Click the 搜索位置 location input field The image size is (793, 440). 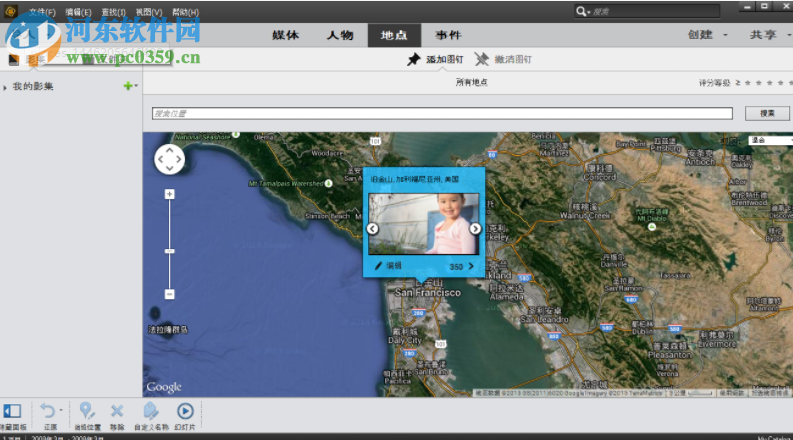pyautogui.click(x=442, y=113)
